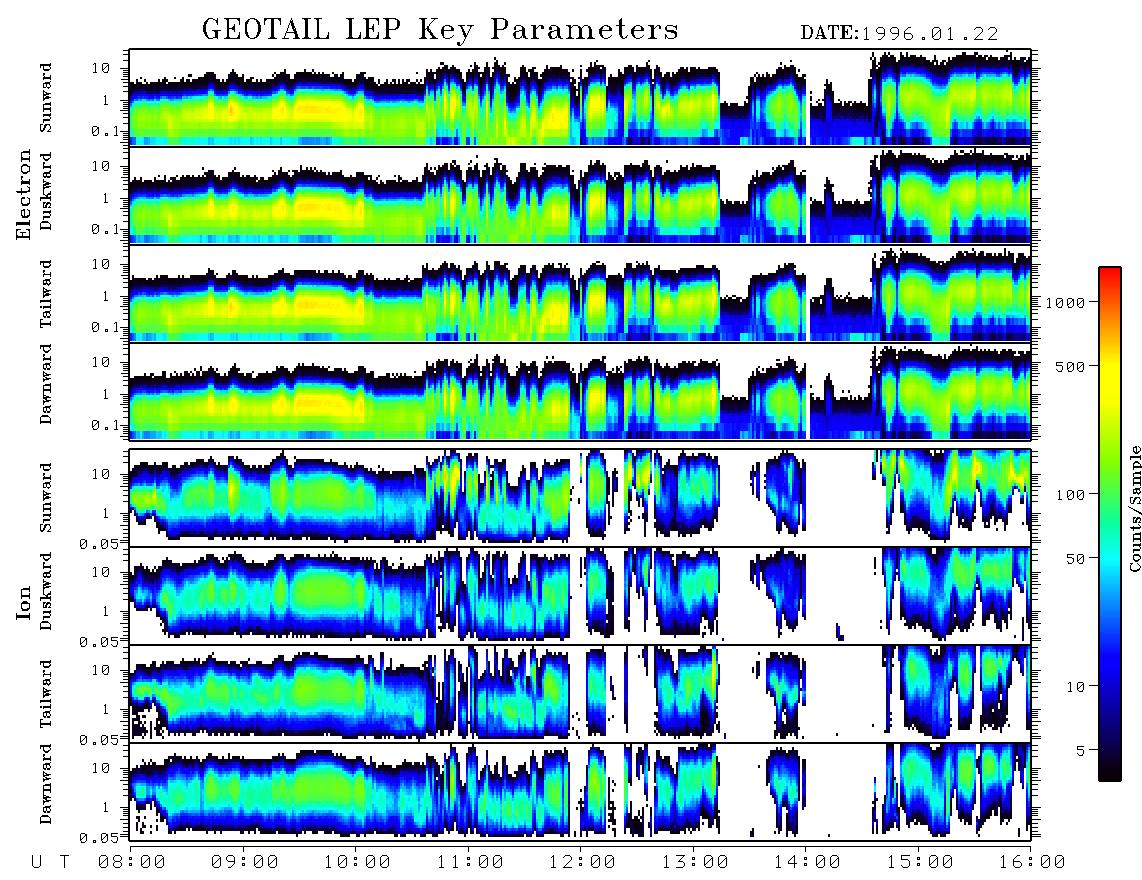Select the "09:00" time tick label
The height and width of the screenshot is (880, 1142).
click(x=244, y=863)
